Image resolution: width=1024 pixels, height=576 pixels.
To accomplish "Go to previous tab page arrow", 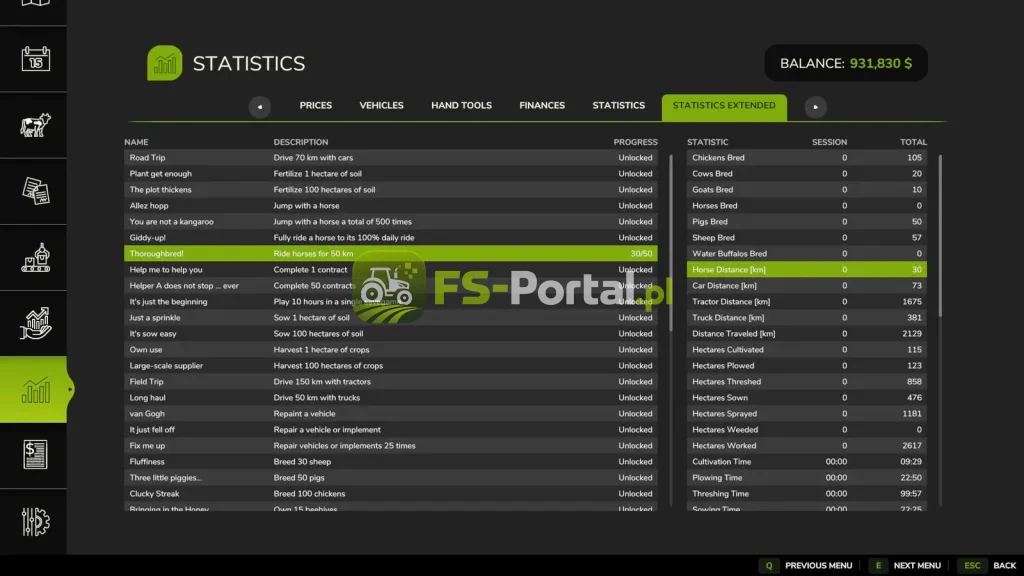I will pyautogui.click(x=259, y=107).
